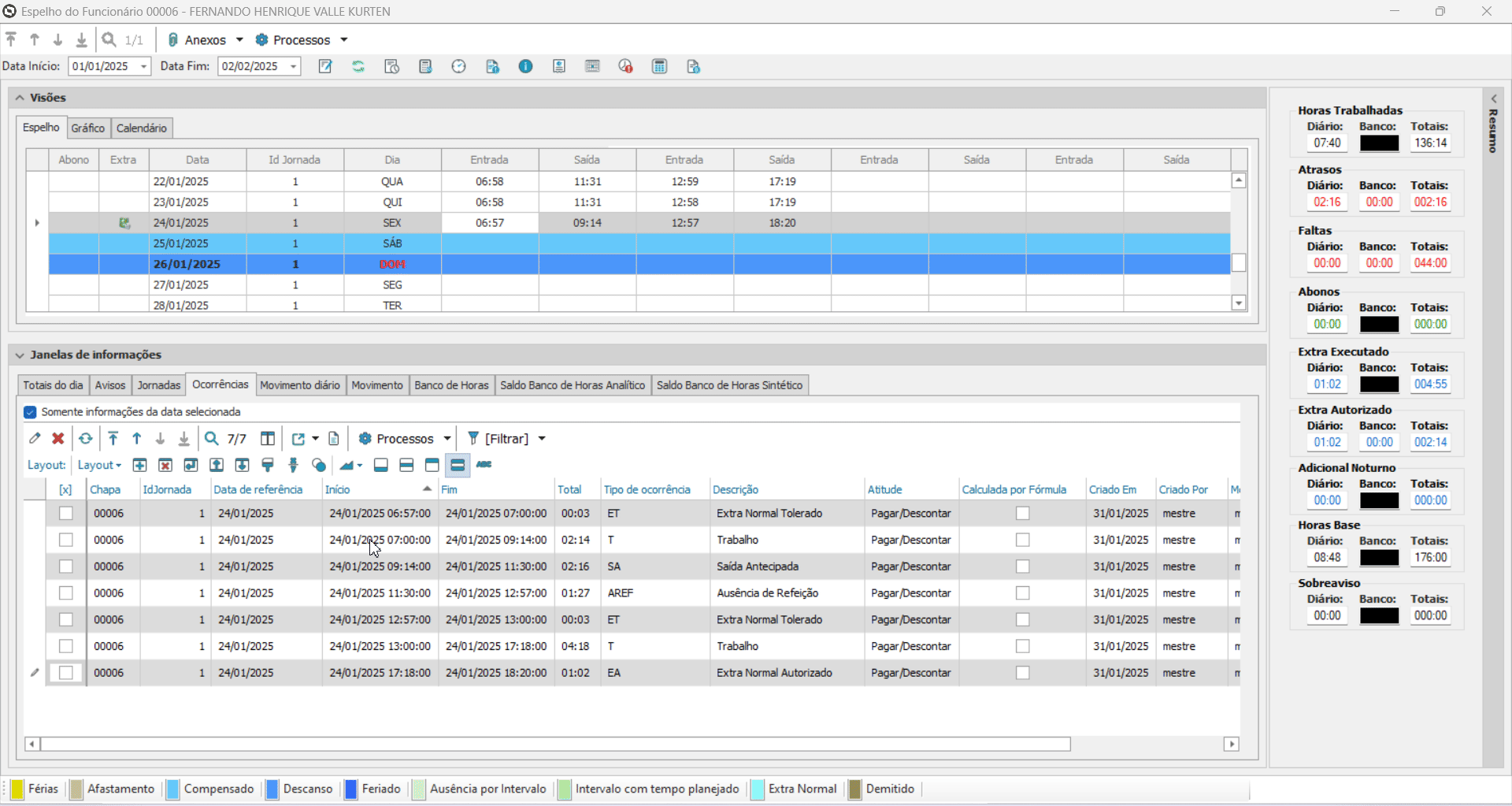Select the 24/01/2025 SEX row
Screen dimensions: 1512x806
point(639,223)
